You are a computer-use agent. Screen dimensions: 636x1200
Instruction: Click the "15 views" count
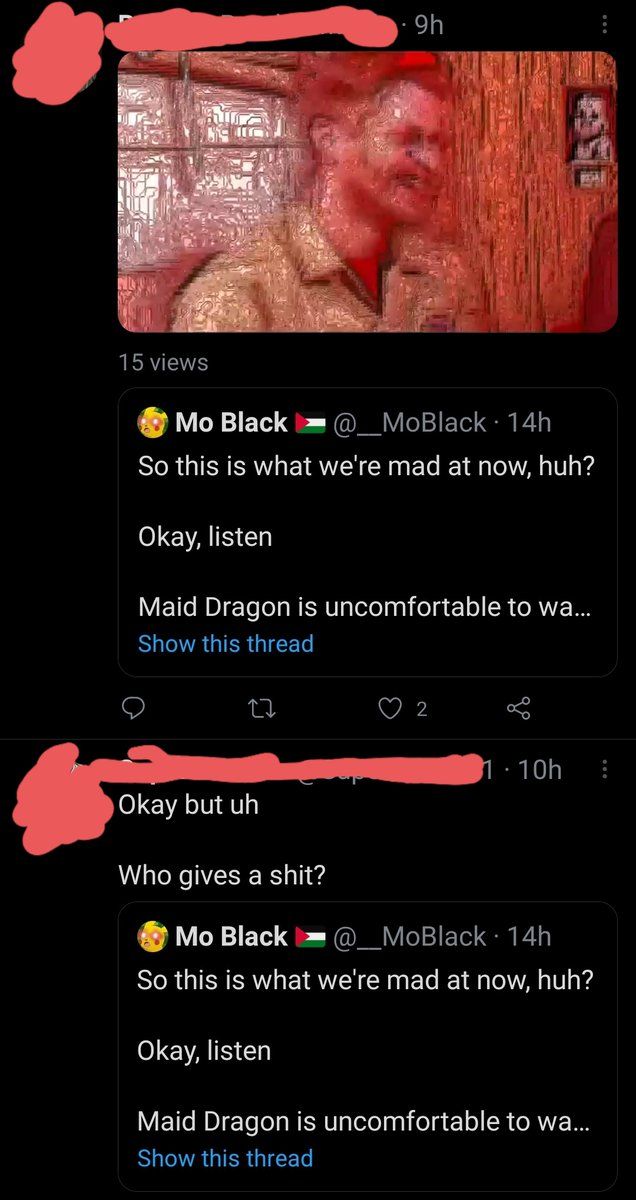(x=163, y=362)
